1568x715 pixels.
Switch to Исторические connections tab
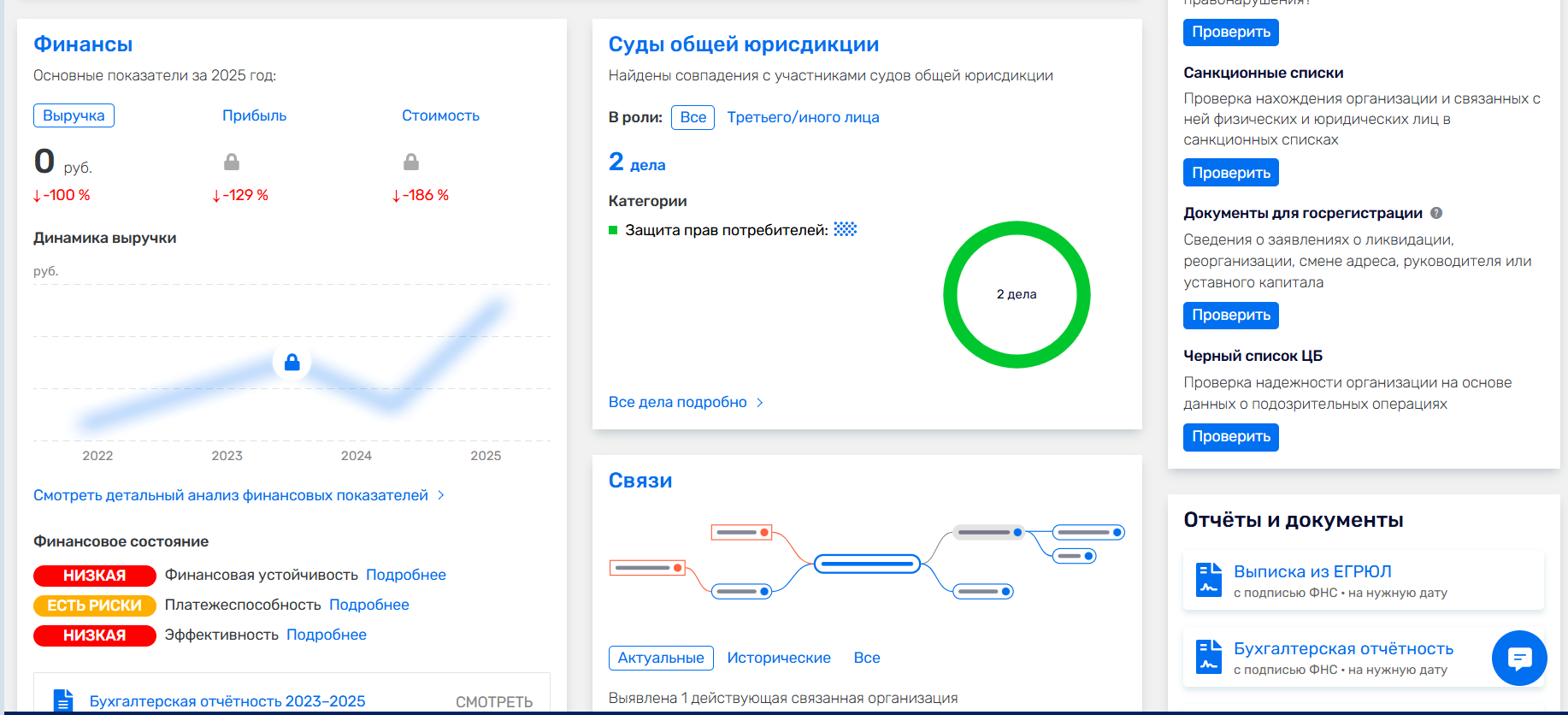[779, 658]
